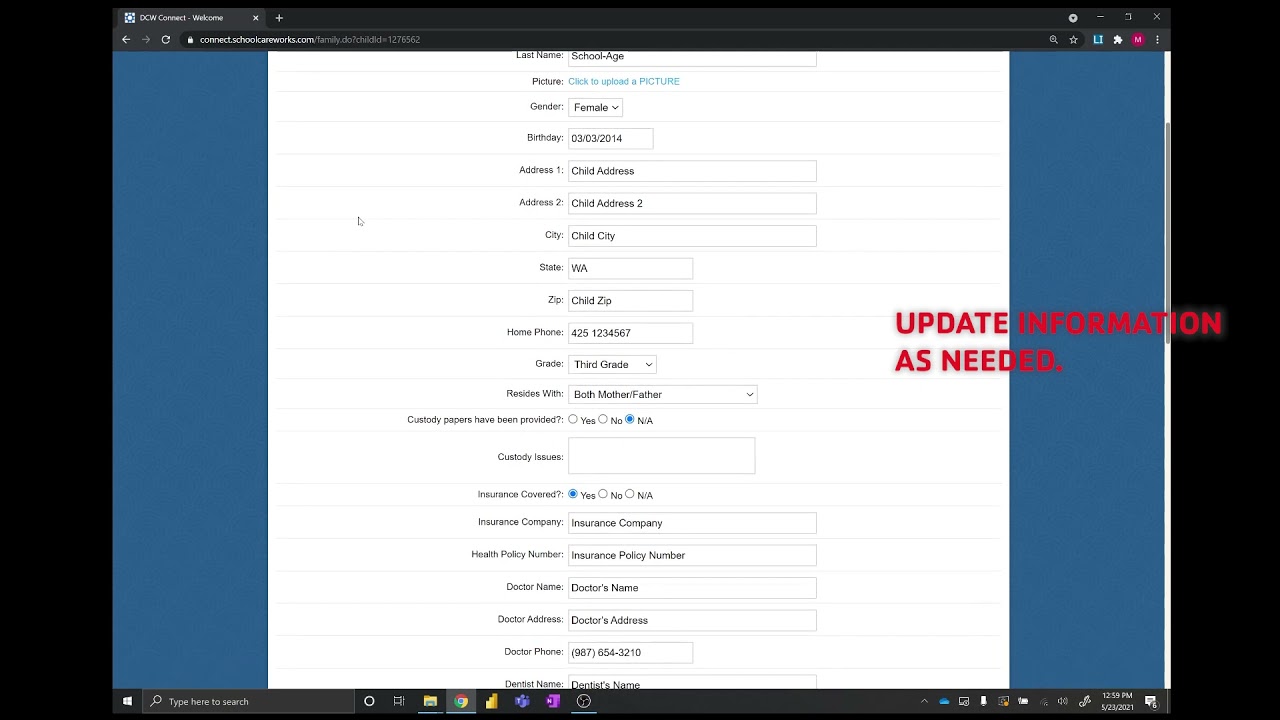The image size is (1280, 720).
Task: Open the network Wi-Fi tray icon
Action: 1043,702
